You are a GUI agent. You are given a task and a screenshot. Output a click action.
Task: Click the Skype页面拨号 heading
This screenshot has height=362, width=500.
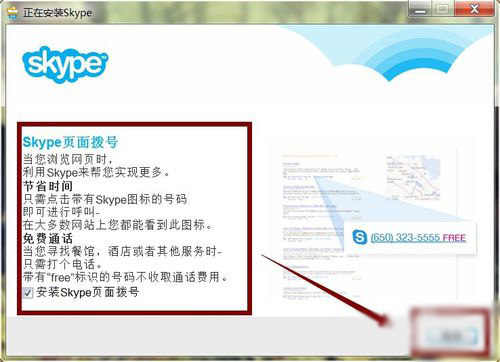(70, 142)
